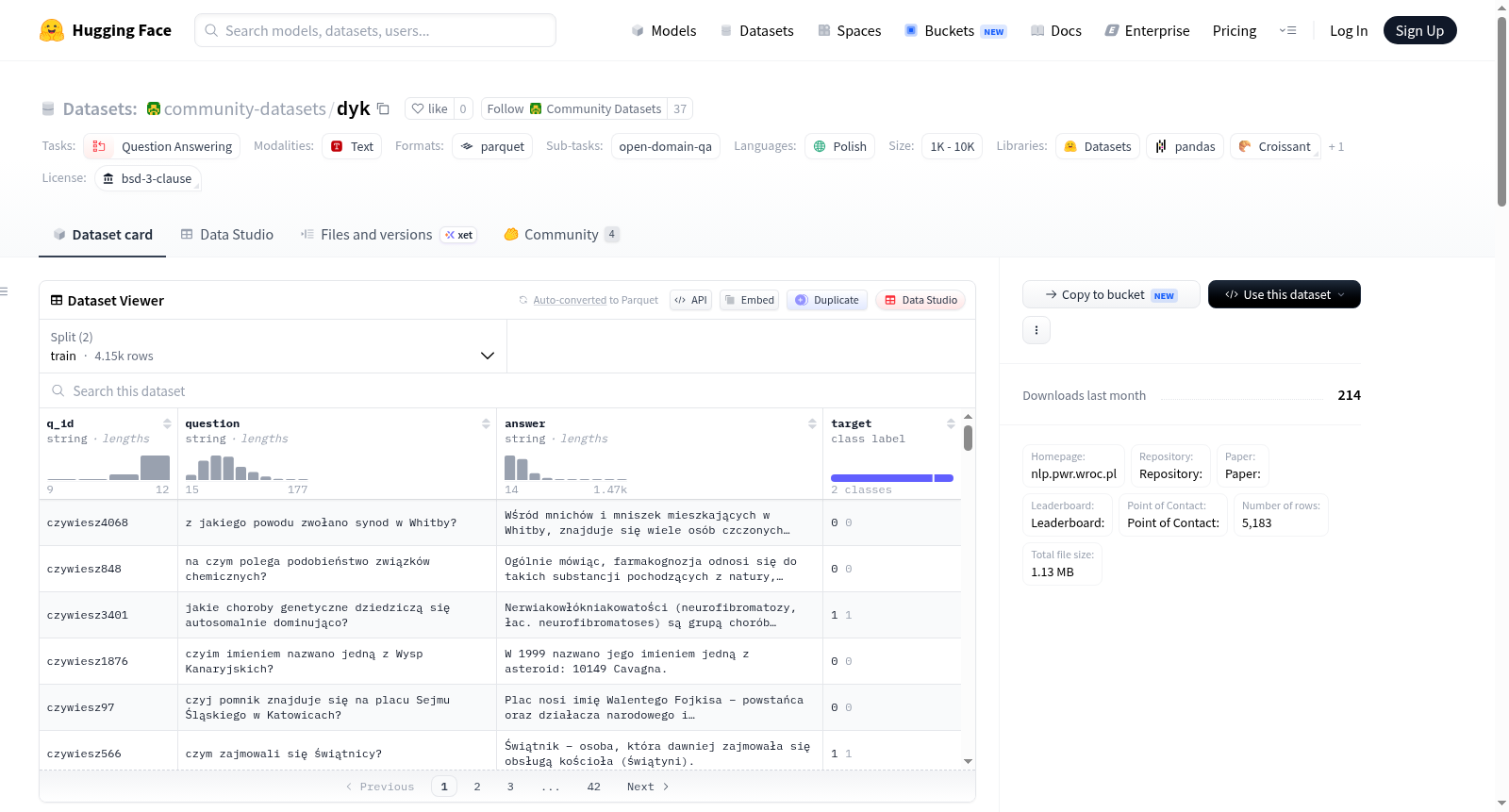
Task: Click the answer lengths histogram
Action: point(566,468)
